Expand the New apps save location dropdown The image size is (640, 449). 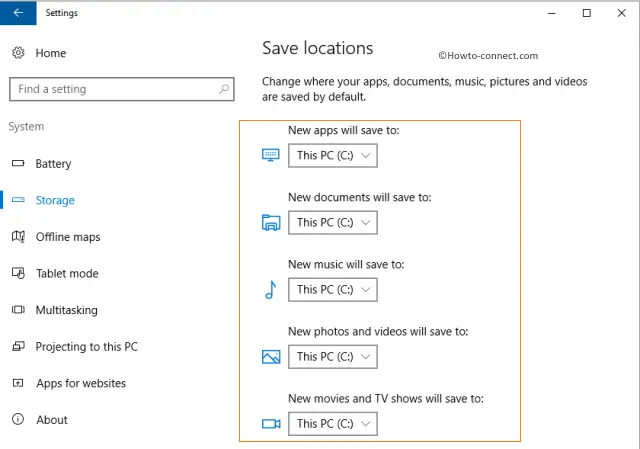click(333, 156)
